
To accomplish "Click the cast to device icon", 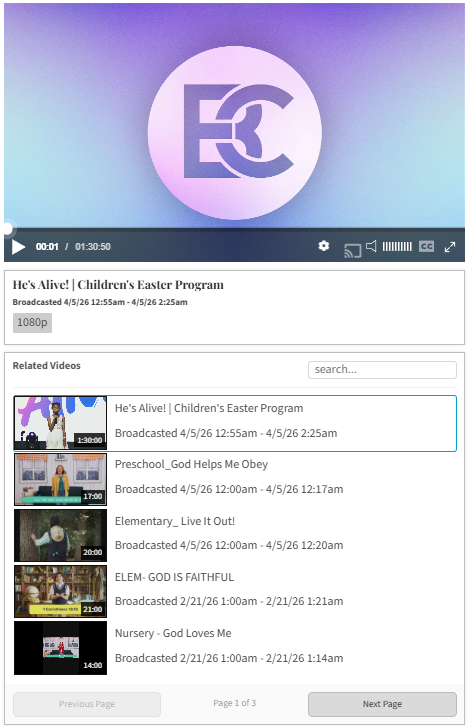I will click(353, 250).
